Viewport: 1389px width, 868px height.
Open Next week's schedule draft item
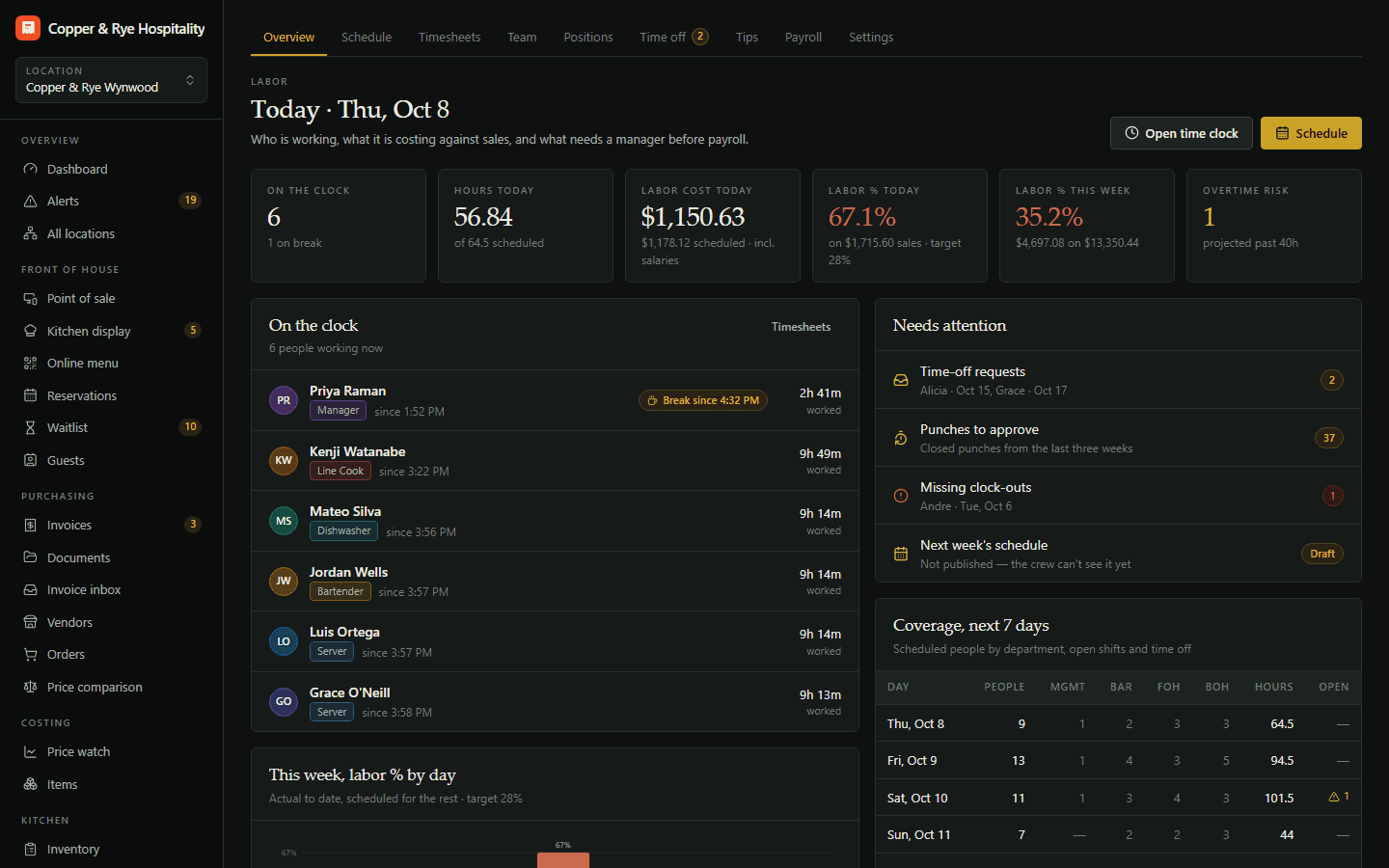coord(1118,554)
